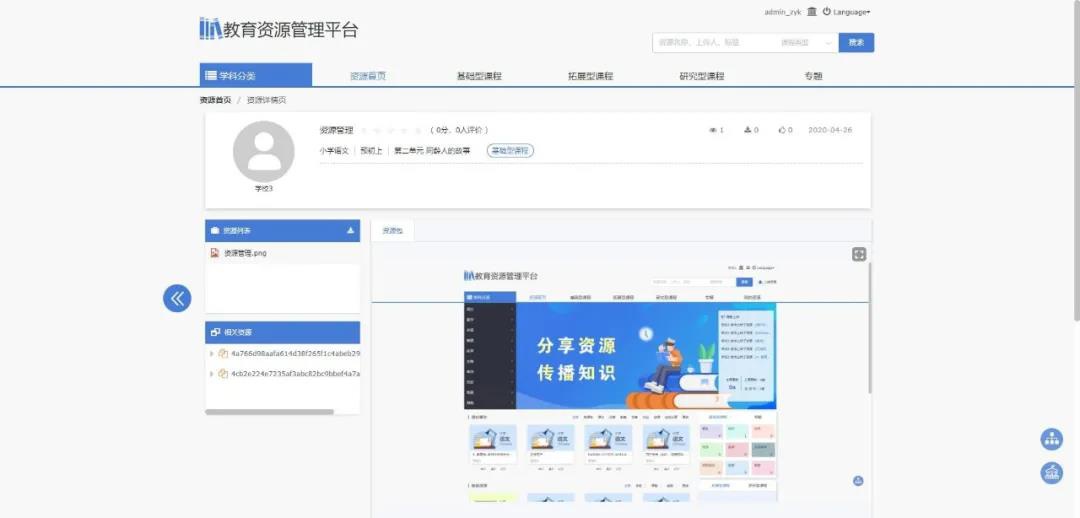1080x518 pixels.
Task: Click the 相关资源 header icon
Action: point(215,332)
